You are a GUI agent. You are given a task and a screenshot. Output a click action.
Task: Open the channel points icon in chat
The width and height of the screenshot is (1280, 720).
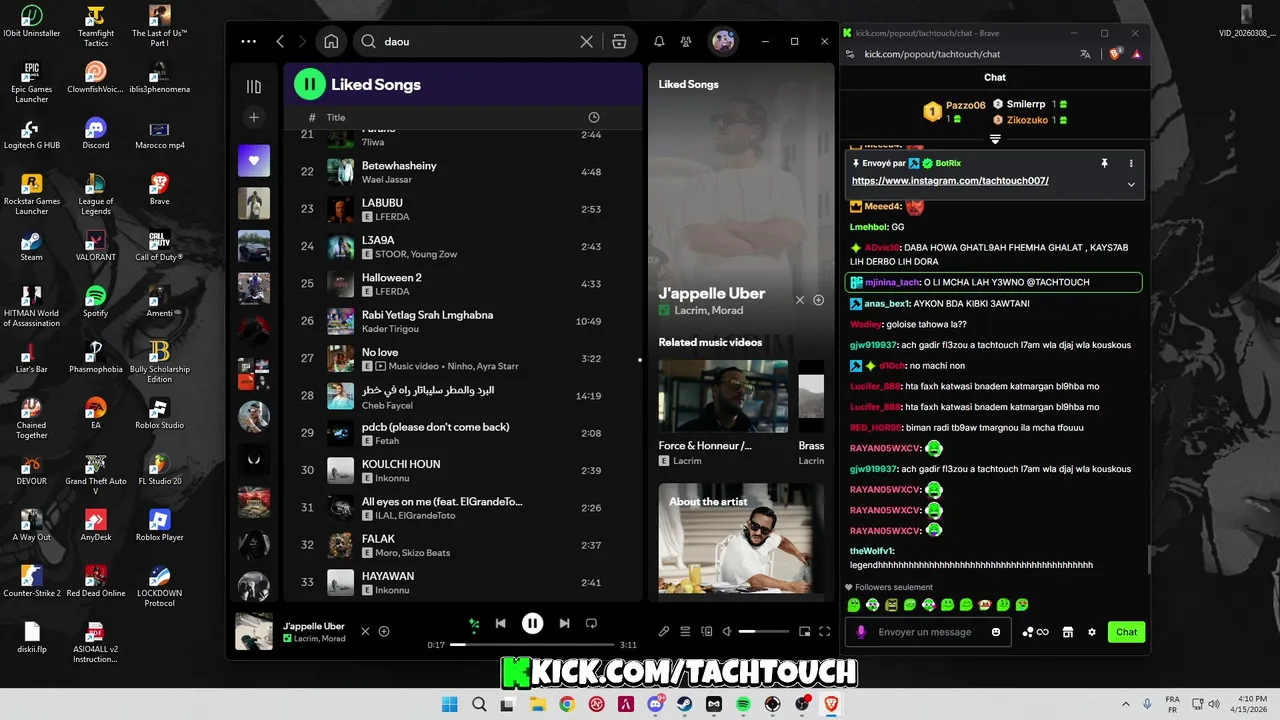tap(1035, 632)
